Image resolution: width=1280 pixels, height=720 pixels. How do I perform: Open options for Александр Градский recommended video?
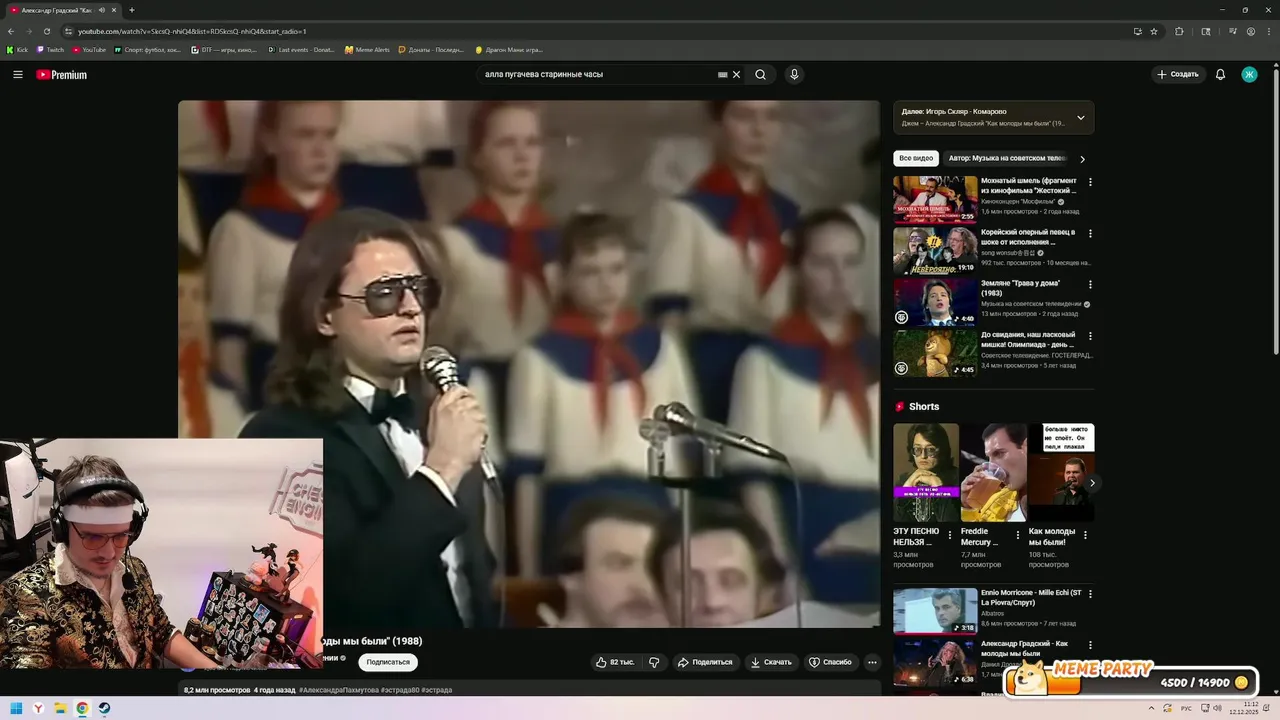(x=1090, y=645)
